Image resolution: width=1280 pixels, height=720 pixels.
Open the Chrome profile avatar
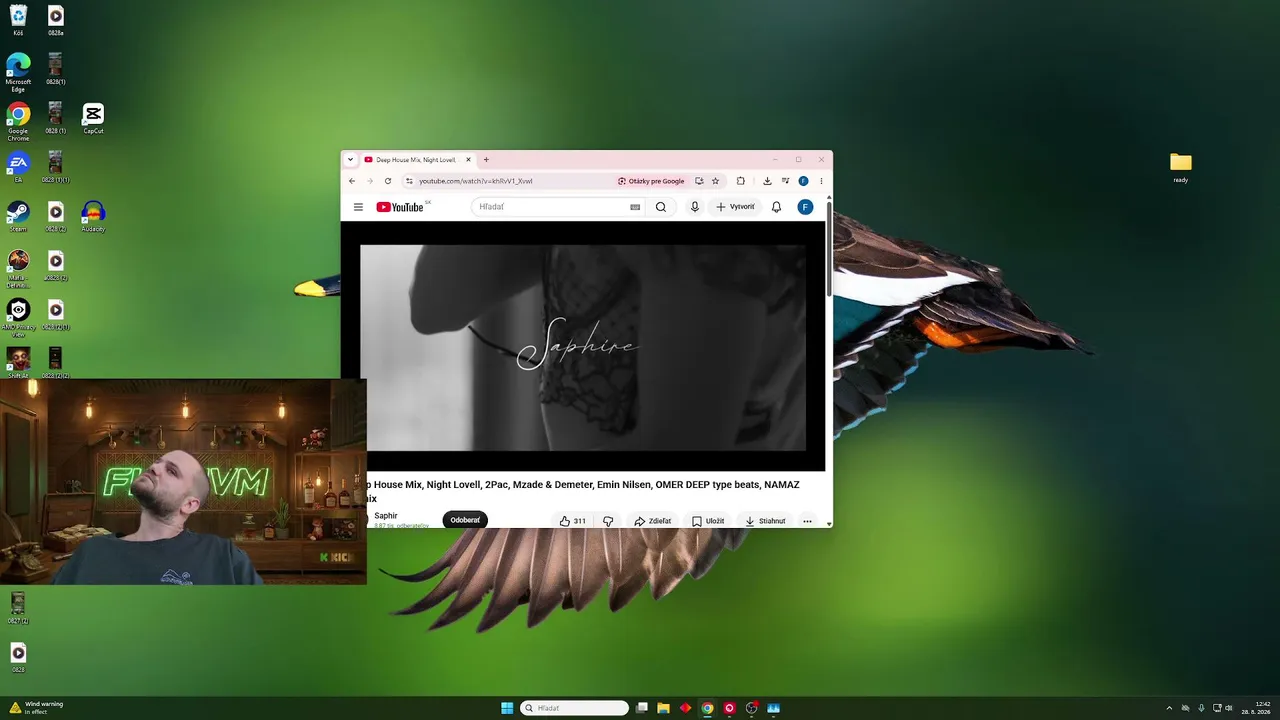point(803,181)
